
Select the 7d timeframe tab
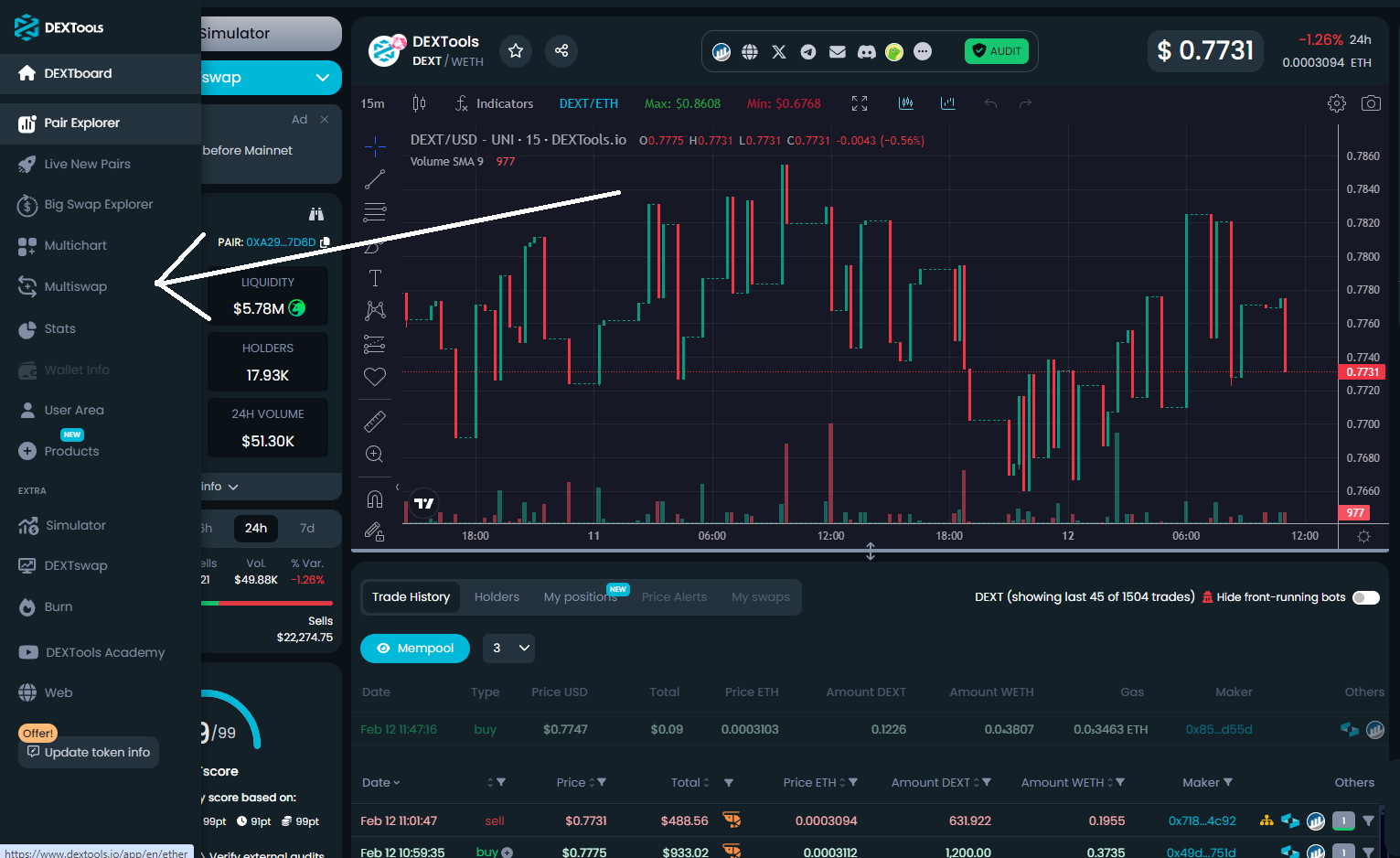307,529
